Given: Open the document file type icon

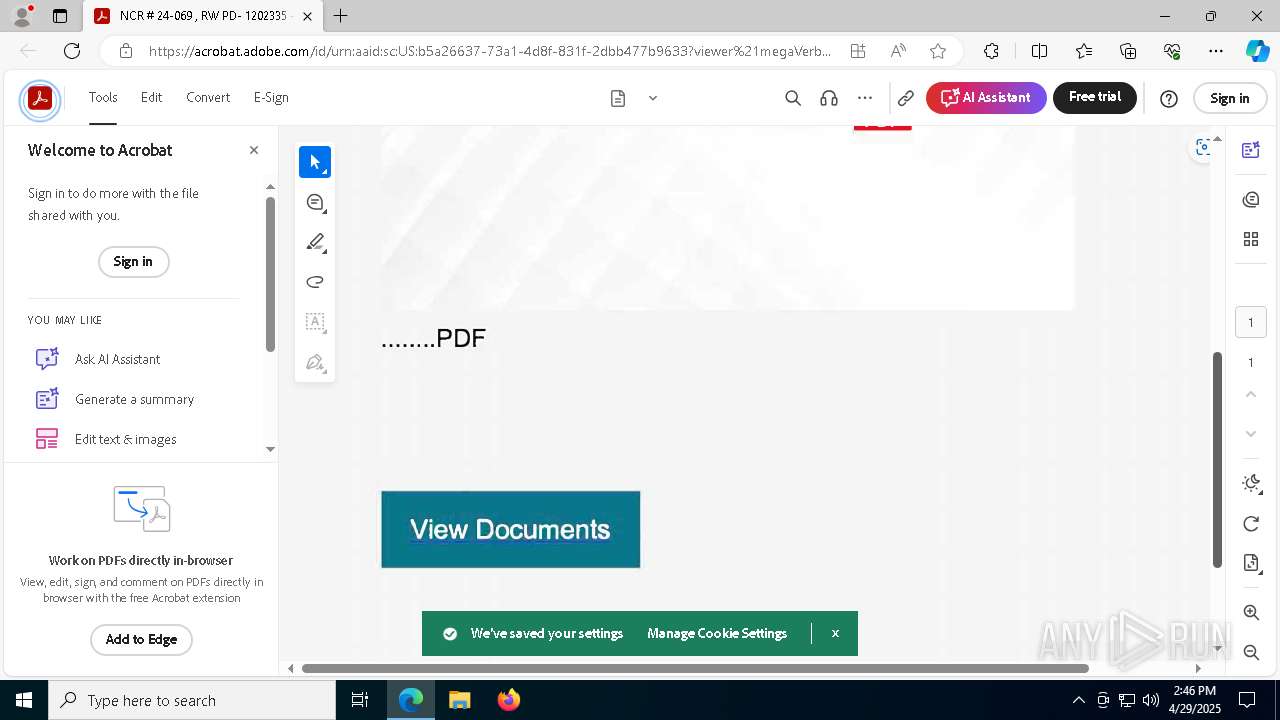Looking at the screenshot, I should coord(618,98).
